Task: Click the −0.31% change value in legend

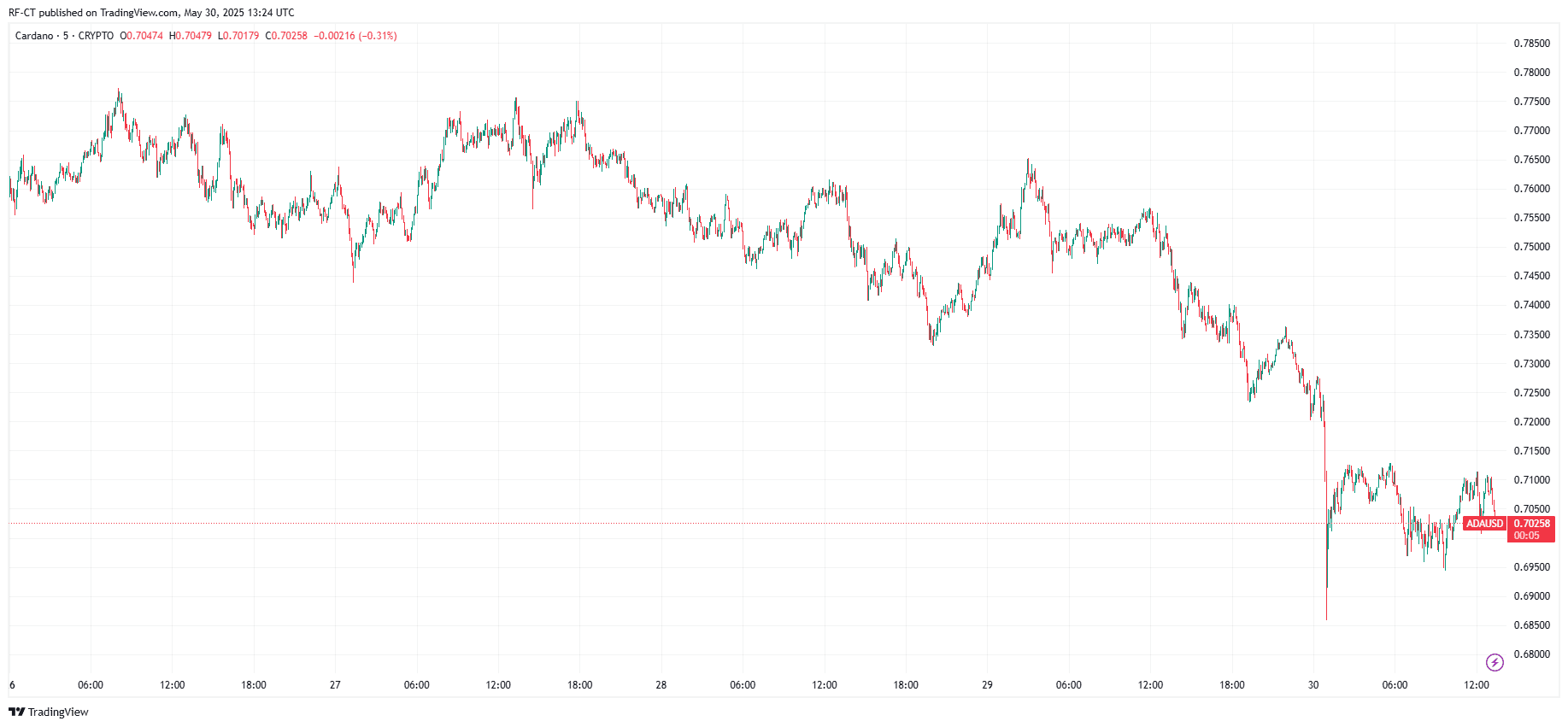Action: (378, 36)
